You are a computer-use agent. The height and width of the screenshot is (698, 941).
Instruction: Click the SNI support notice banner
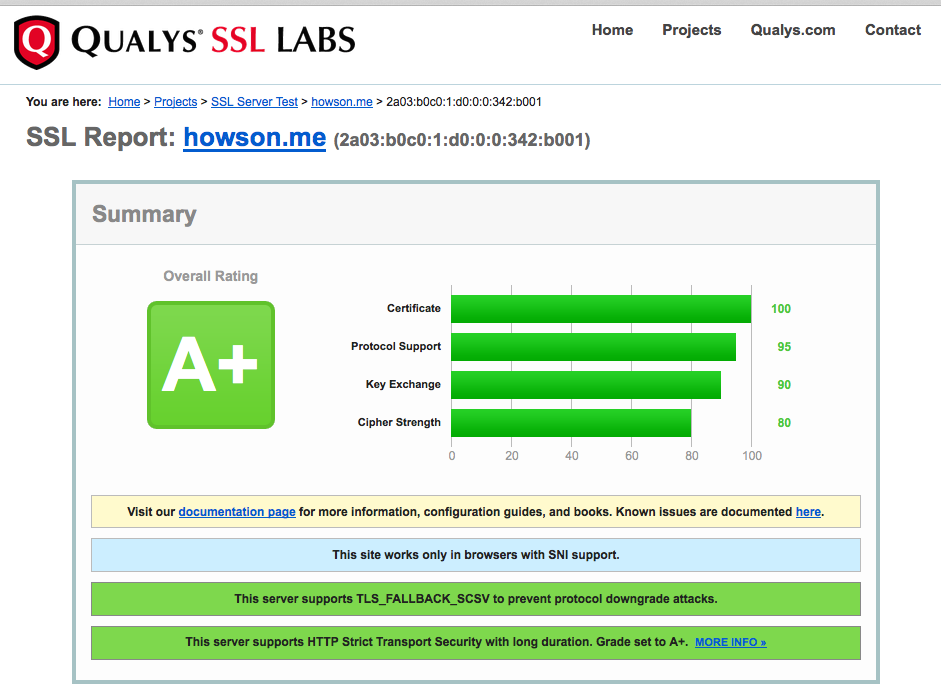[476, 555]
